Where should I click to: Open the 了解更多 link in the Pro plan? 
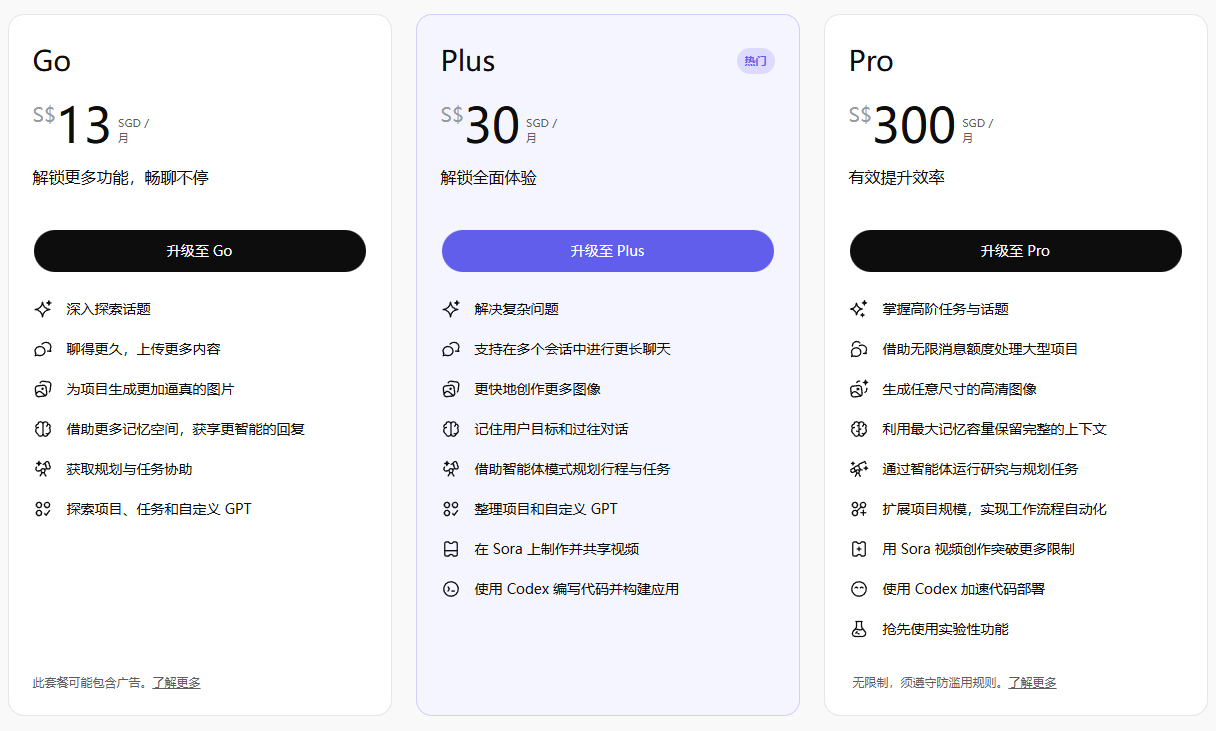pyautogui.click(x=1031, y=682)
